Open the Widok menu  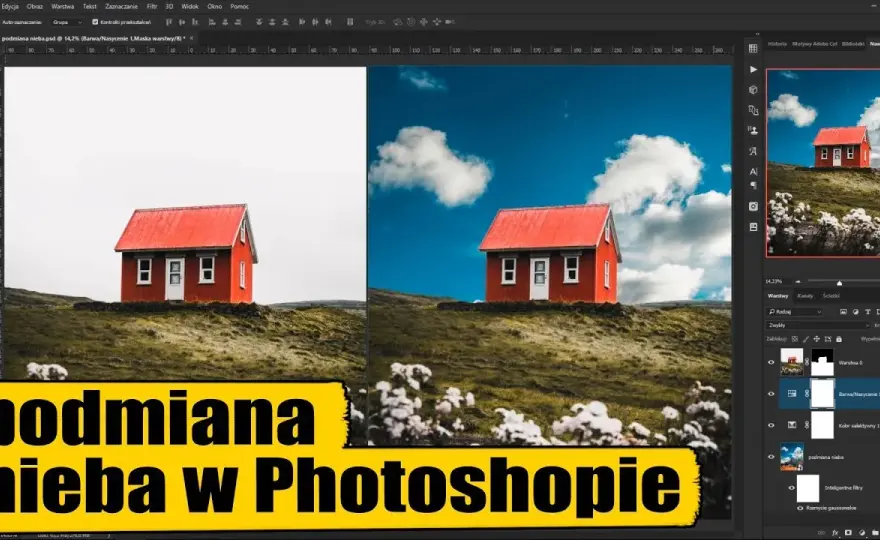click(190, 7)
